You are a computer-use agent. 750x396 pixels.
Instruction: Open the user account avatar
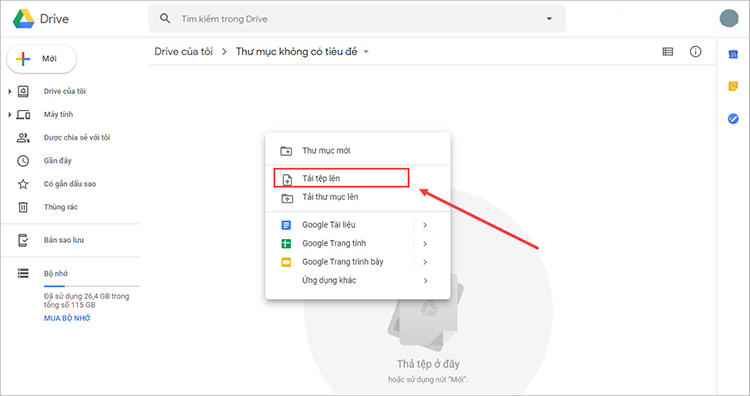pos(729,18)
